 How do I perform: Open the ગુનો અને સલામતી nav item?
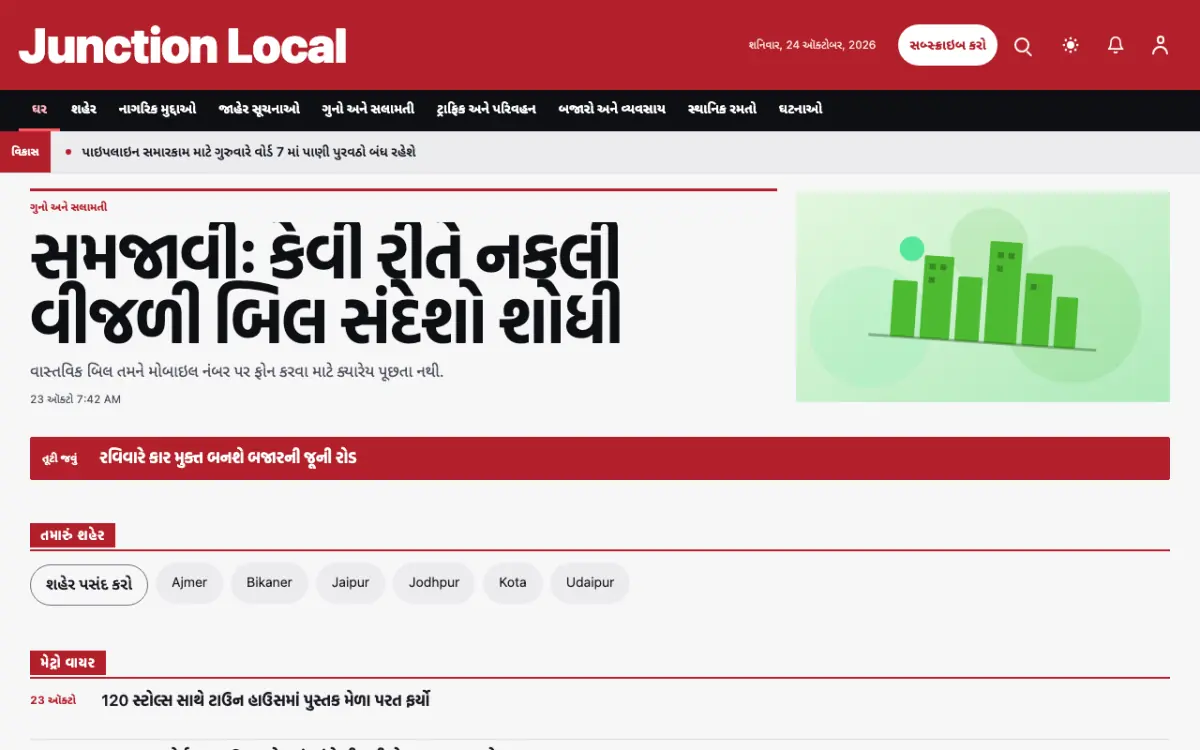click(x=368, y=109)
